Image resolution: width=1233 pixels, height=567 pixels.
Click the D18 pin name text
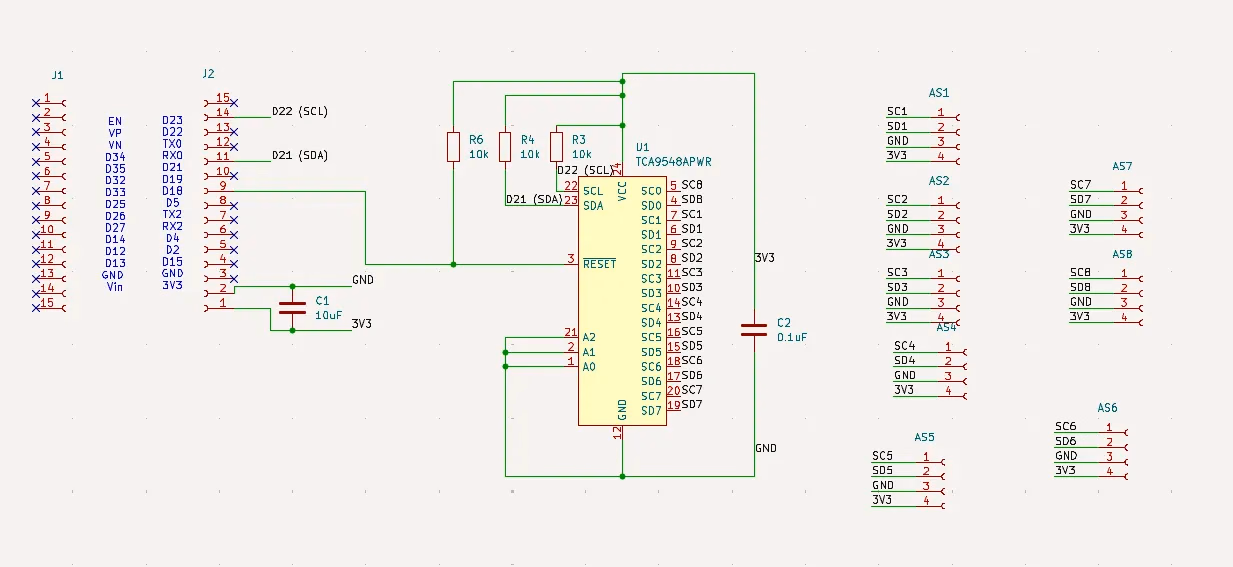172,191
